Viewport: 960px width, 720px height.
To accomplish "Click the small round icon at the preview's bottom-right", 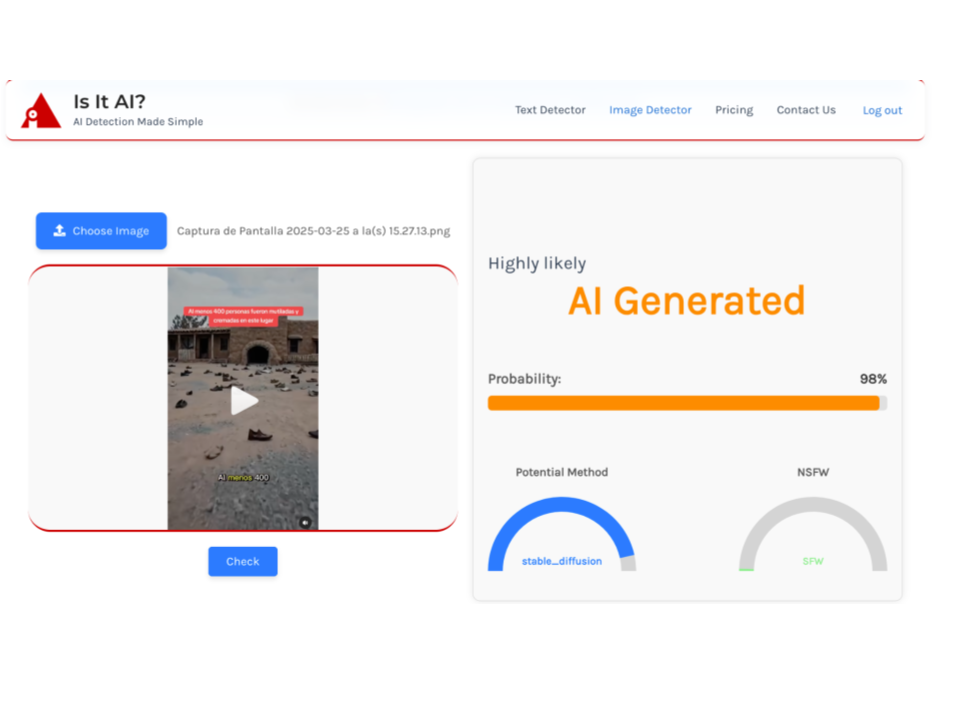I will click(x=305, y=521).
